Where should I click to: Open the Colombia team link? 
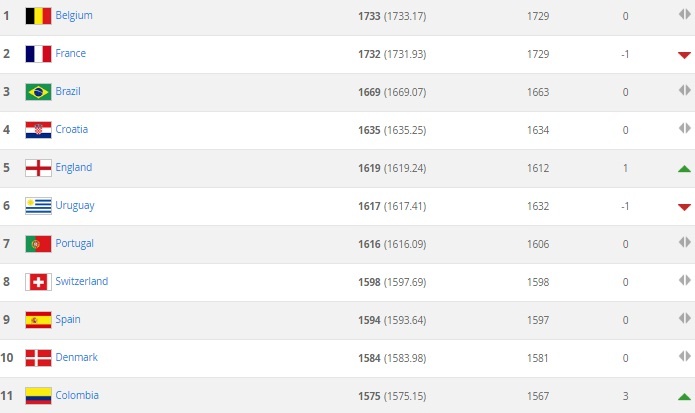pyautogui.click(x=79, y=395)
